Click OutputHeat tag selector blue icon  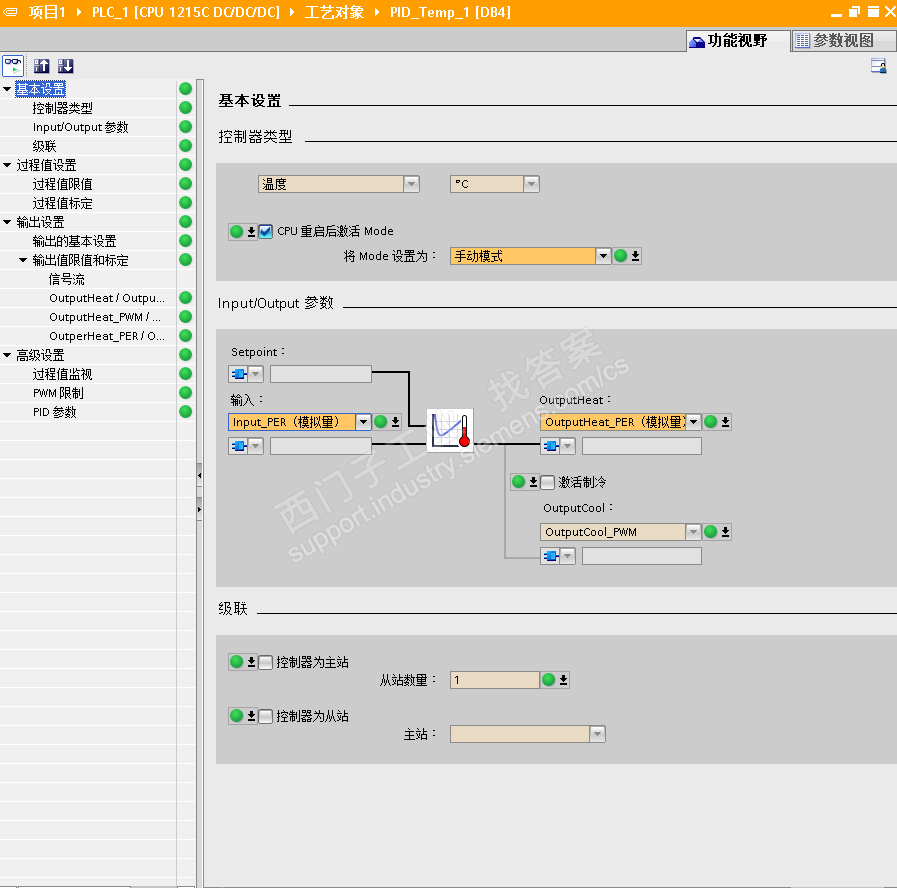551,446
